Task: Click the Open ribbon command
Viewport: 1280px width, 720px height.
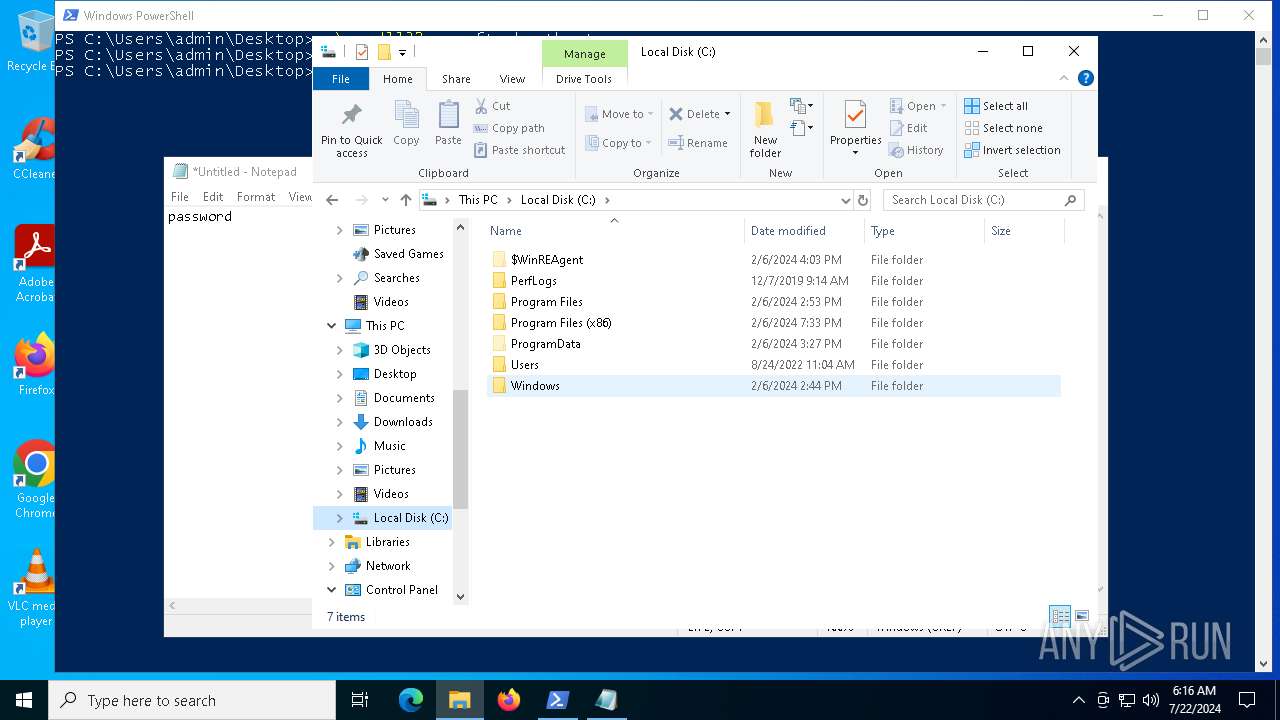Action: [x=918, y=106]
